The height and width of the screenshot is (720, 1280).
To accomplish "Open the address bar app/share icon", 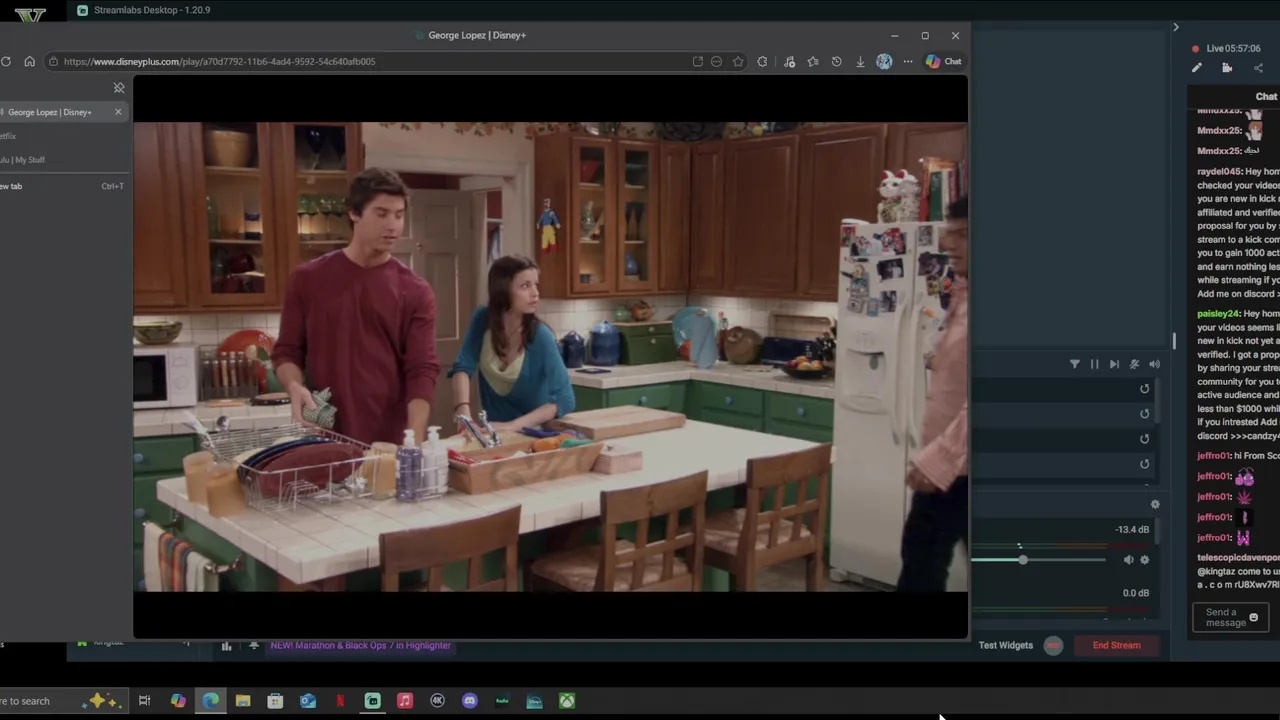I will pos(698,62).
